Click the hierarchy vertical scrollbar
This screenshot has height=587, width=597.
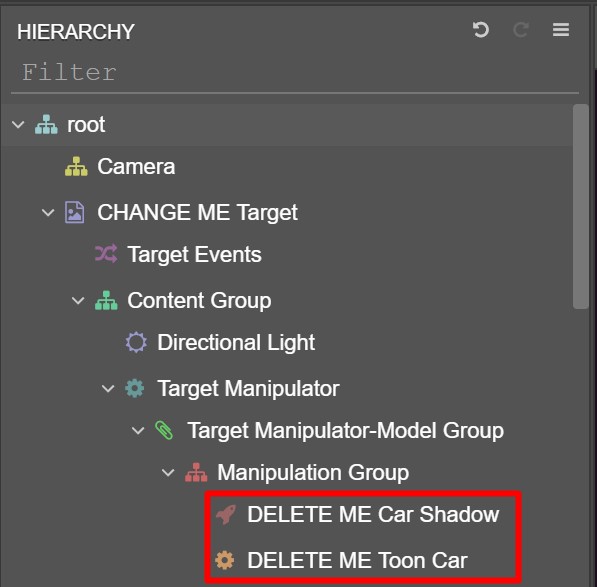click(581, 207)
